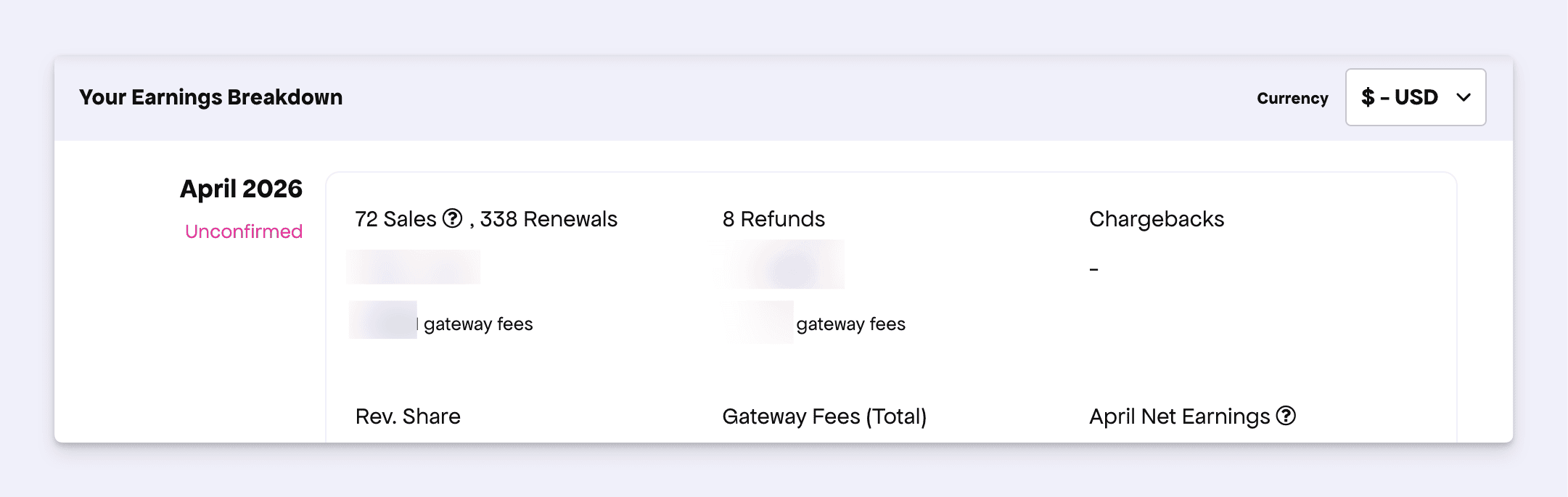
Task: Click the blurred amount under 8 Refunds
Action: coord(784,266)
